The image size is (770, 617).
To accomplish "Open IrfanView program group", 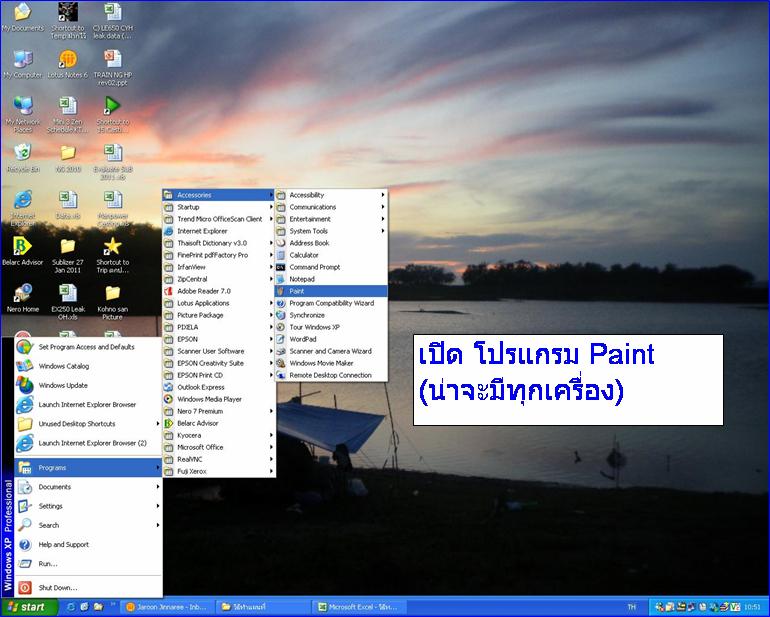I will coord(219,267).
